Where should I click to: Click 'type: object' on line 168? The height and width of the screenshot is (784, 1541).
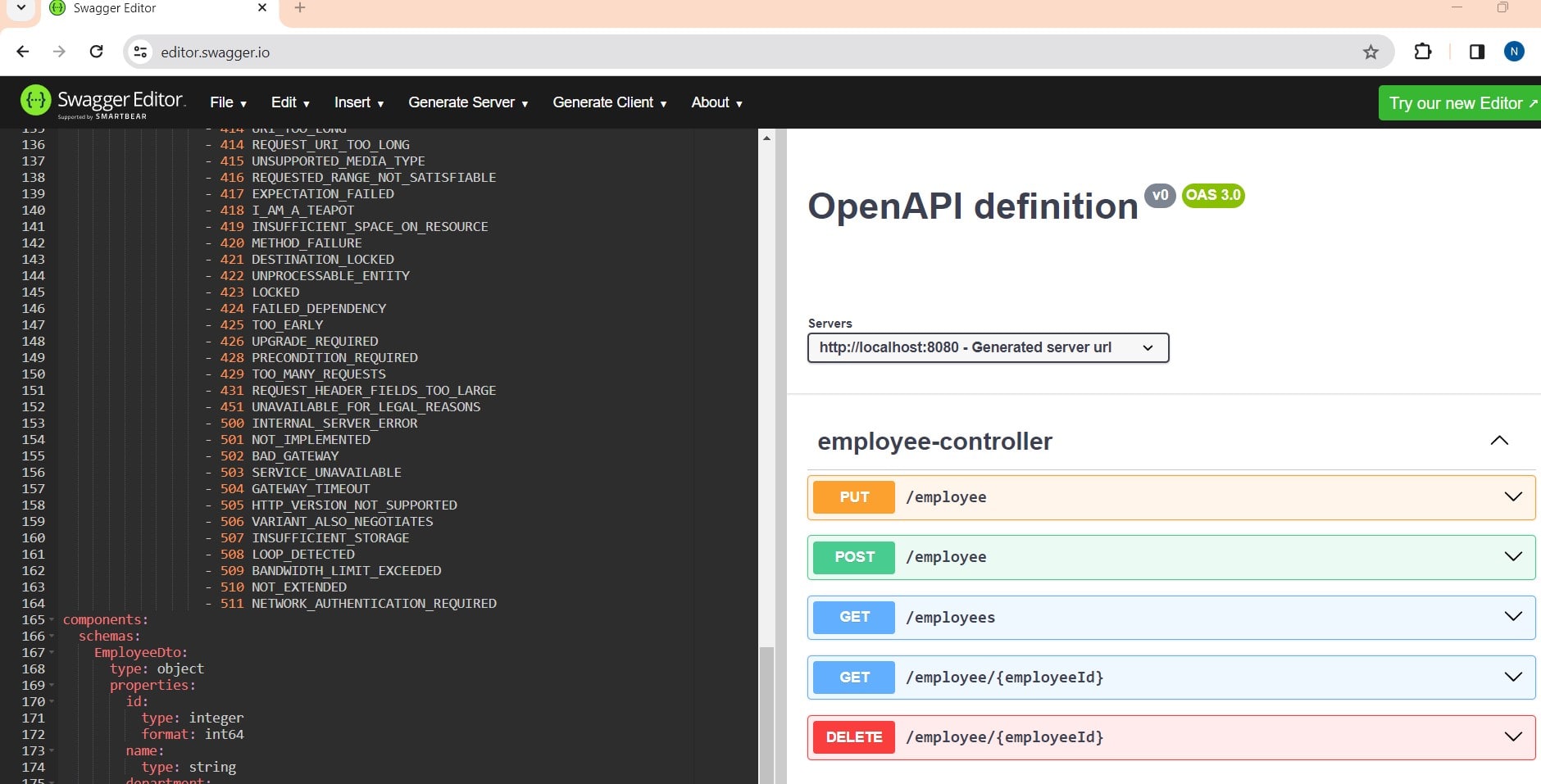coord(157,668)
